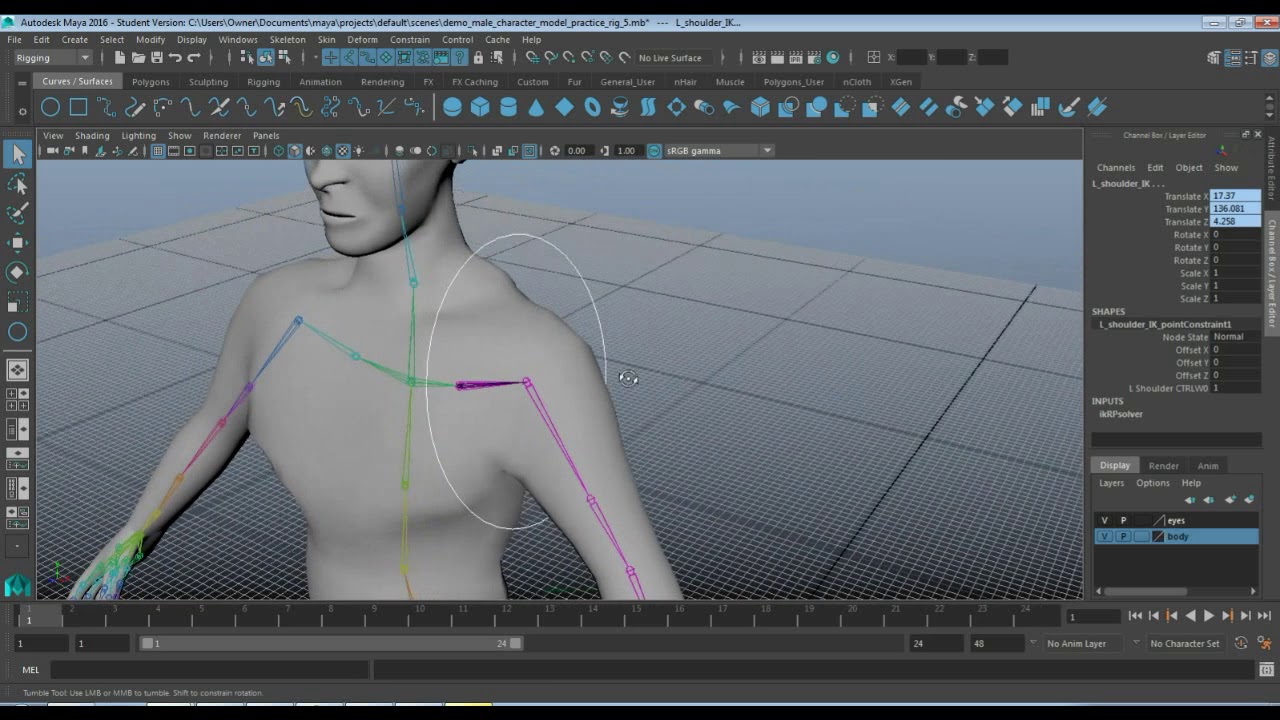Toggle the Auto Keyframe button
Image resolution: width=1280 pixels, height=720 pixels.
tap(1241, 644)
